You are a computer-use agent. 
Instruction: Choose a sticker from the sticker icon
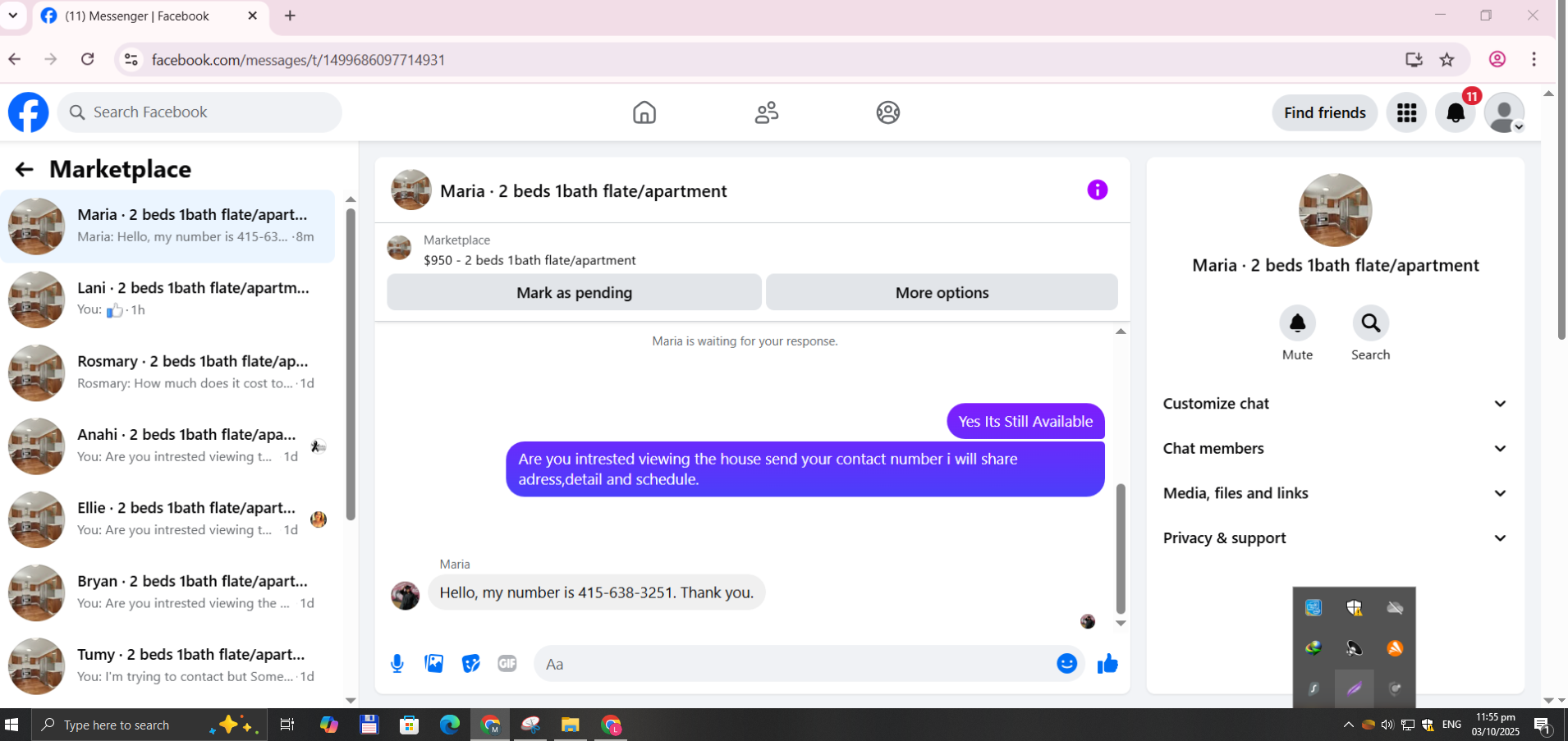click(470, 664)
